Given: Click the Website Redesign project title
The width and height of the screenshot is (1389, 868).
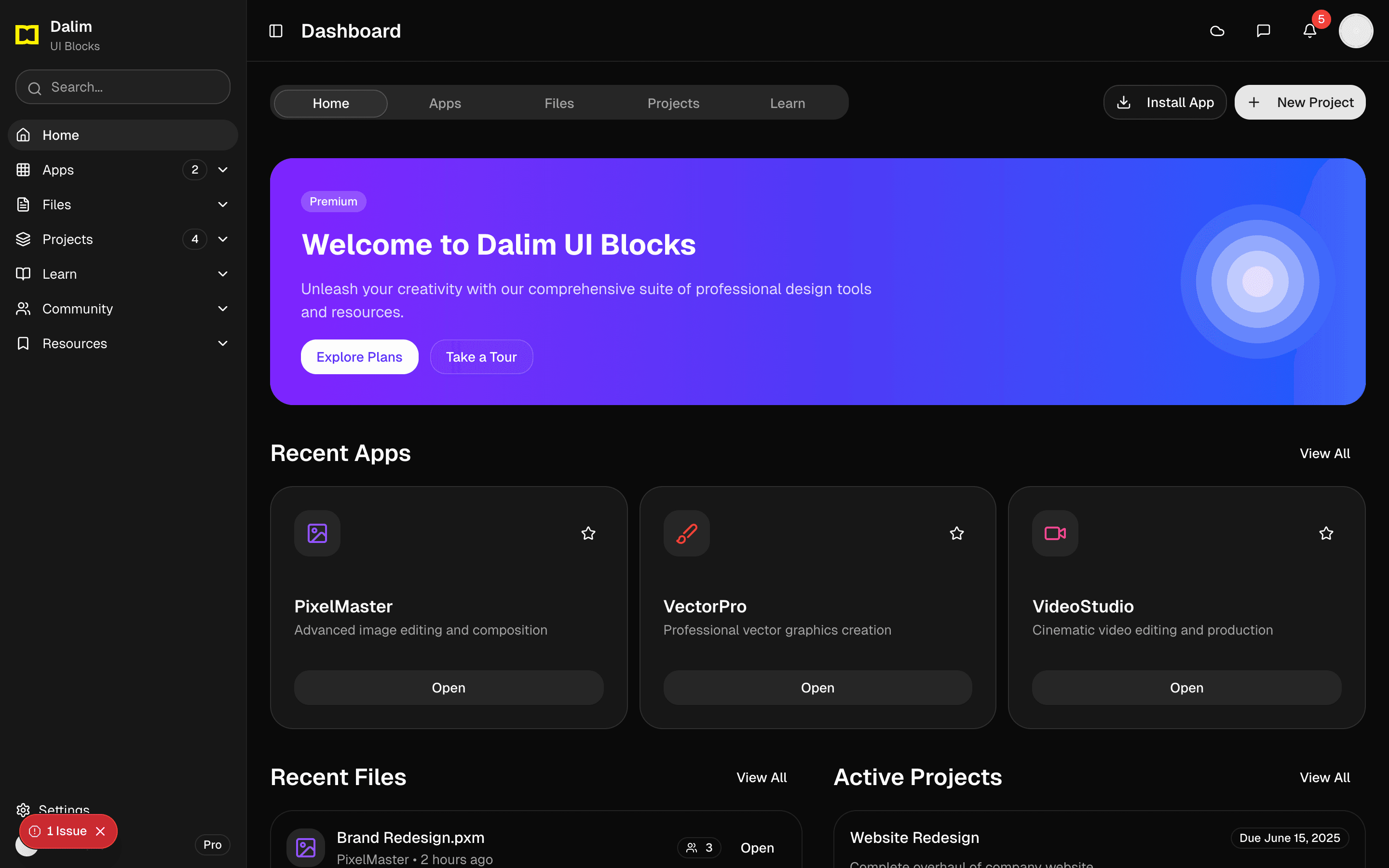Looking at the screenshot, I should (x=914, y=838).
